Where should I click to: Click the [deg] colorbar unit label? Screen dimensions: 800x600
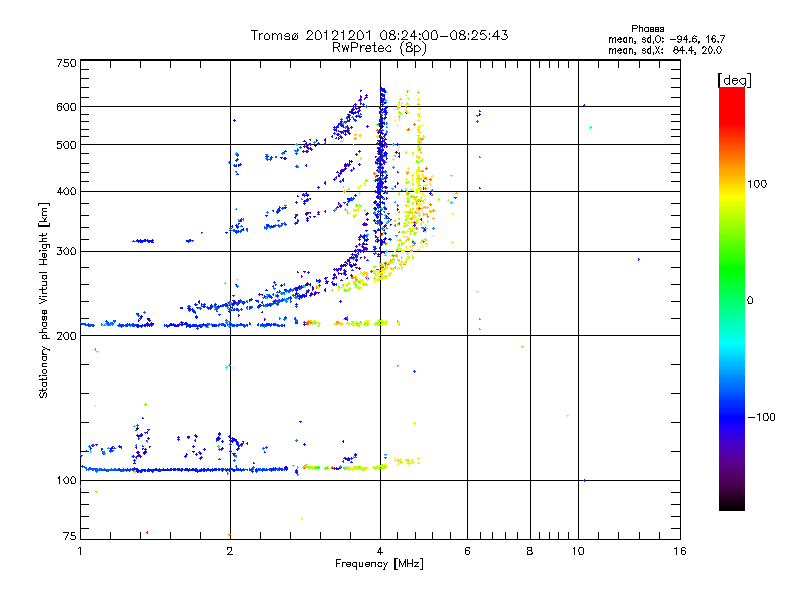click(734, 80)
